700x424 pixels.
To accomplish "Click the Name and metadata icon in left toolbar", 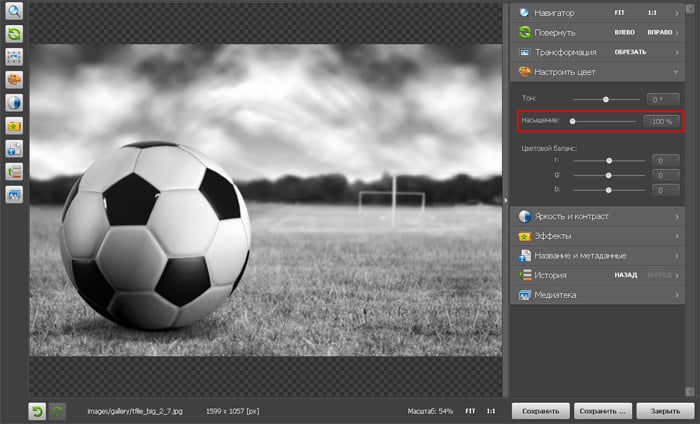I will click(14, 149).
